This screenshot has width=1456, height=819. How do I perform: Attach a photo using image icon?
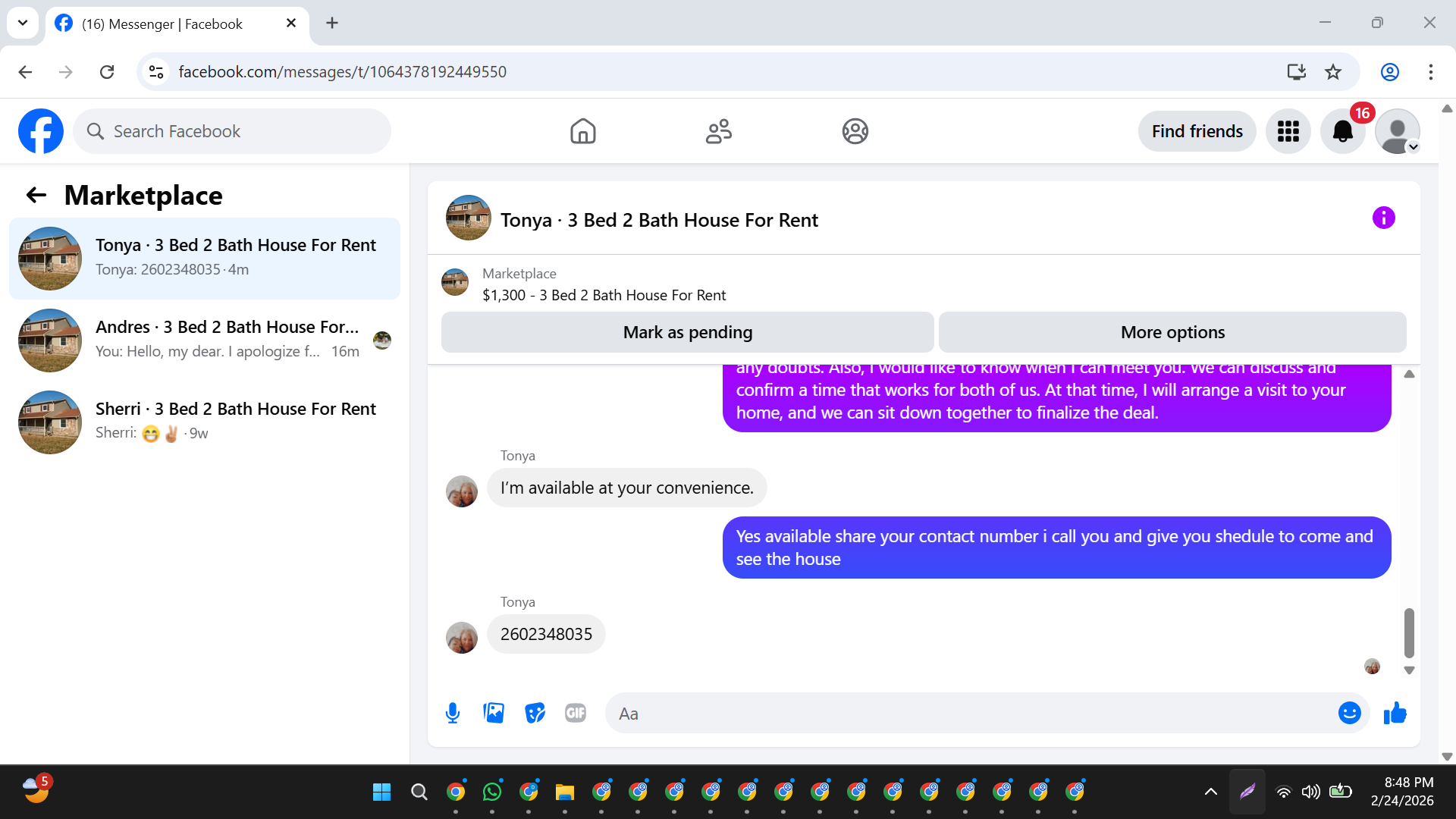tap(494, 713)
